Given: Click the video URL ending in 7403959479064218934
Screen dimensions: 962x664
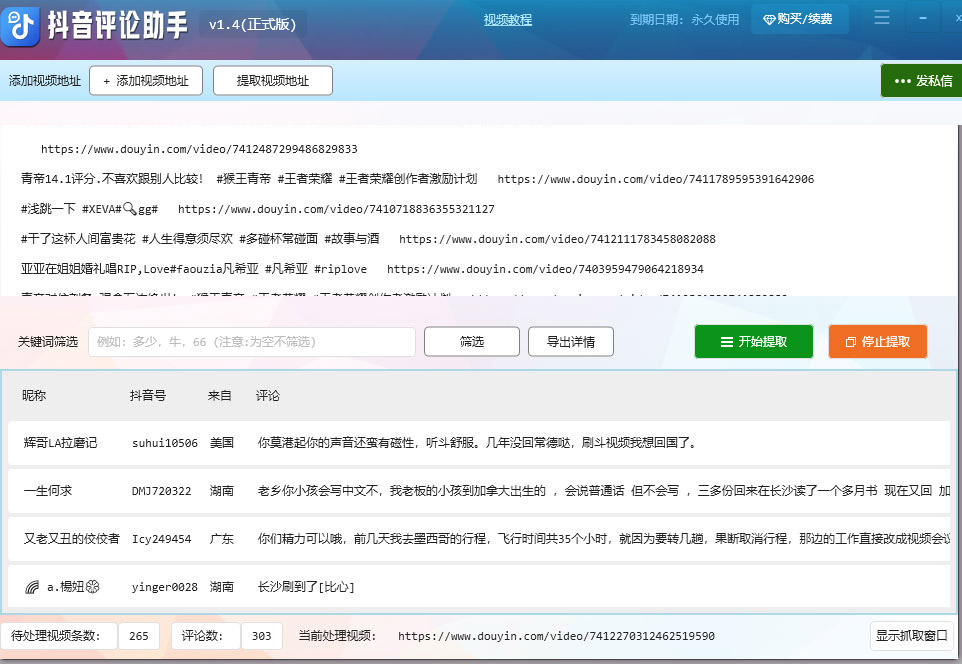Looking at the screenshot, I should tap(545, 269).
